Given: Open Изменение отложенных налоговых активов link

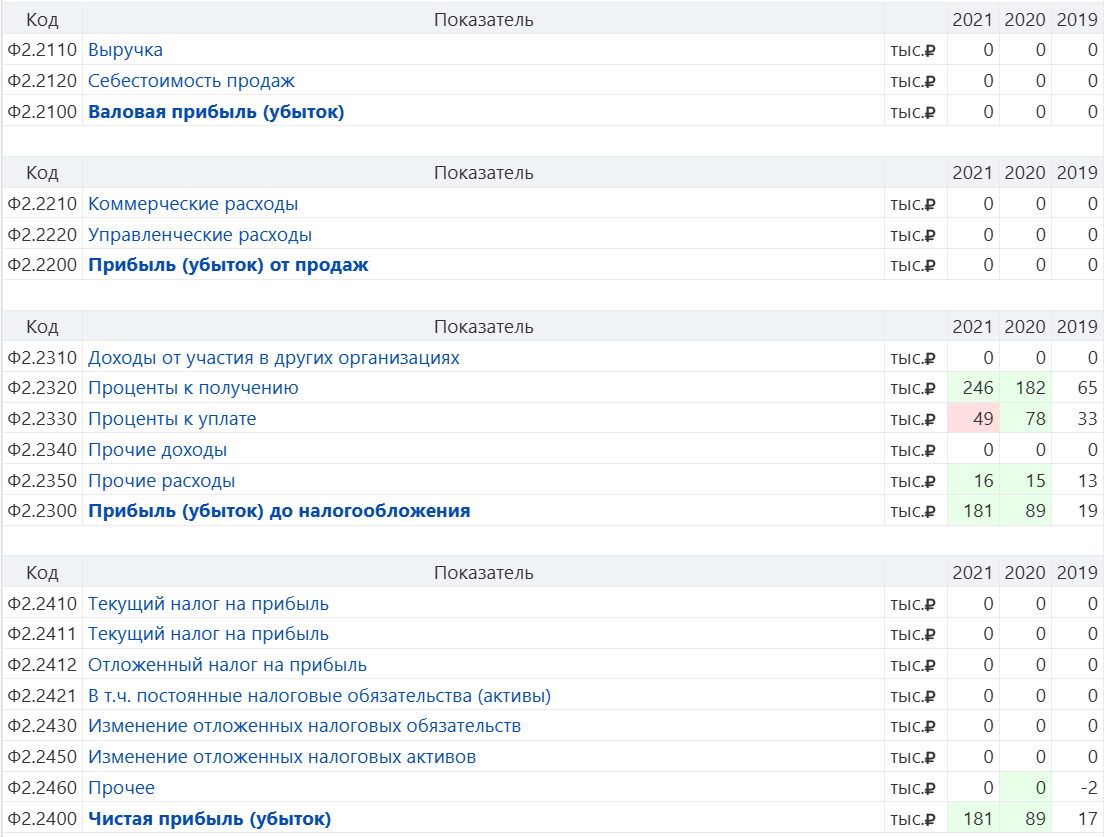Looking at the screenshot, I should [282, 757].
